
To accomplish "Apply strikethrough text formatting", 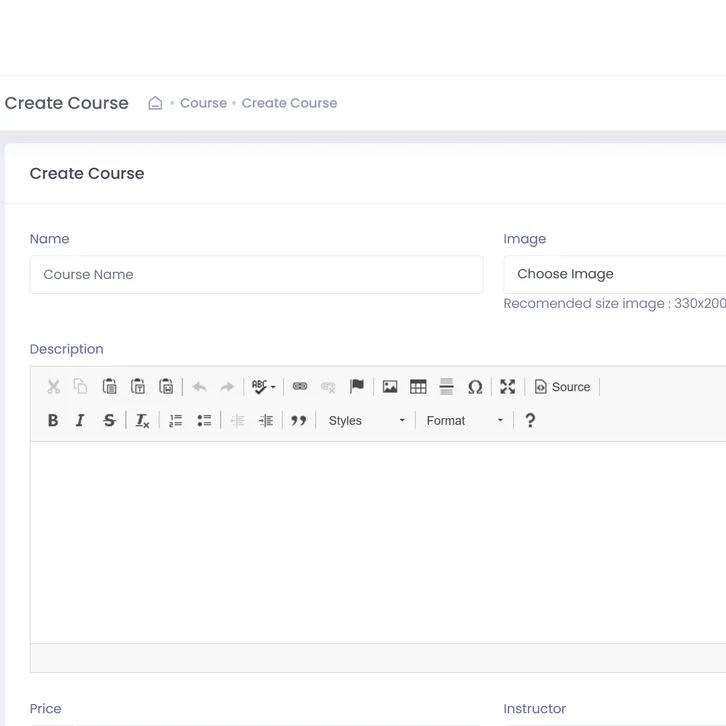I will click(x=109, y=421).
